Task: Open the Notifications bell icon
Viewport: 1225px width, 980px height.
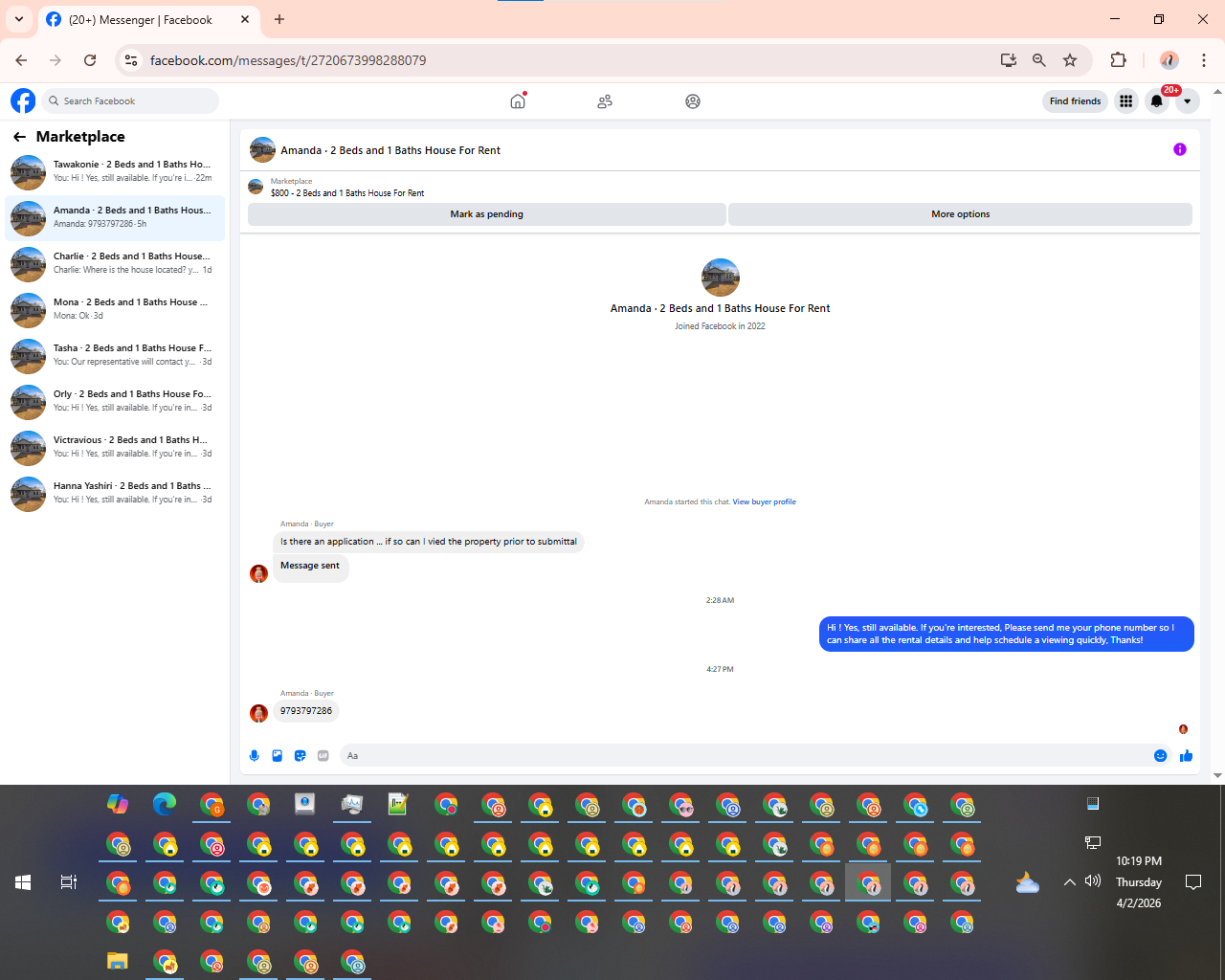Action: tap(1157, 100)
